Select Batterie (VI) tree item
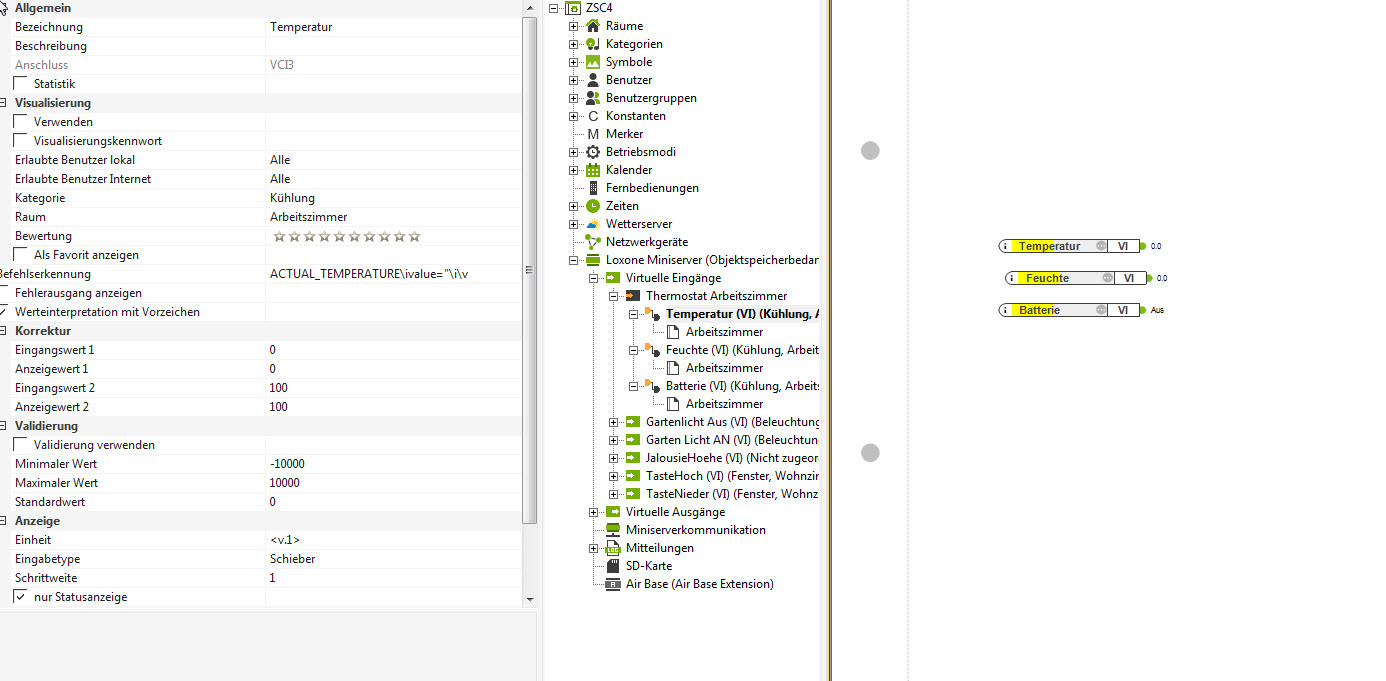This screenshot has width=1386, height=681. point(743,386)
